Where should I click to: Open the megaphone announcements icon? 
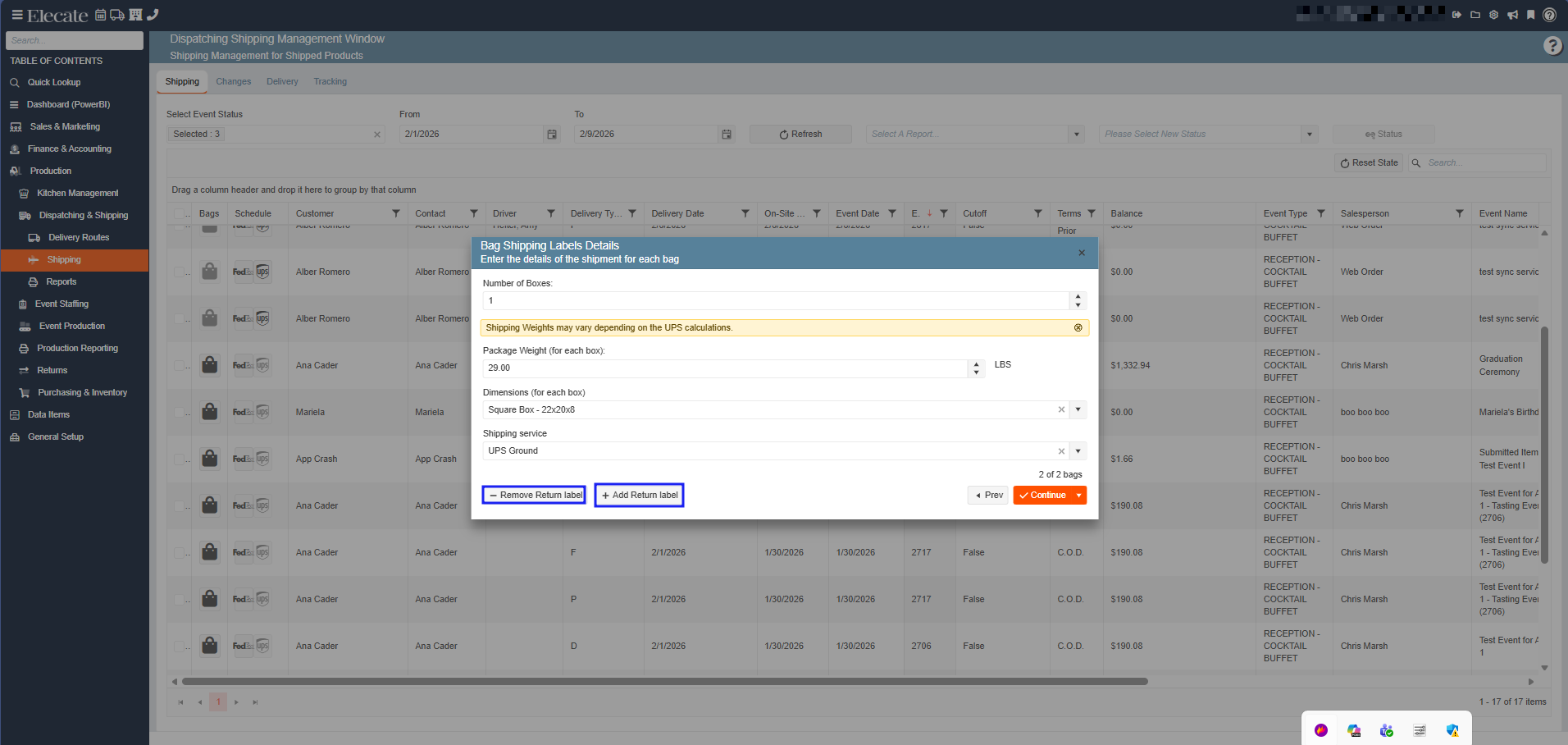click(1512, 15)
